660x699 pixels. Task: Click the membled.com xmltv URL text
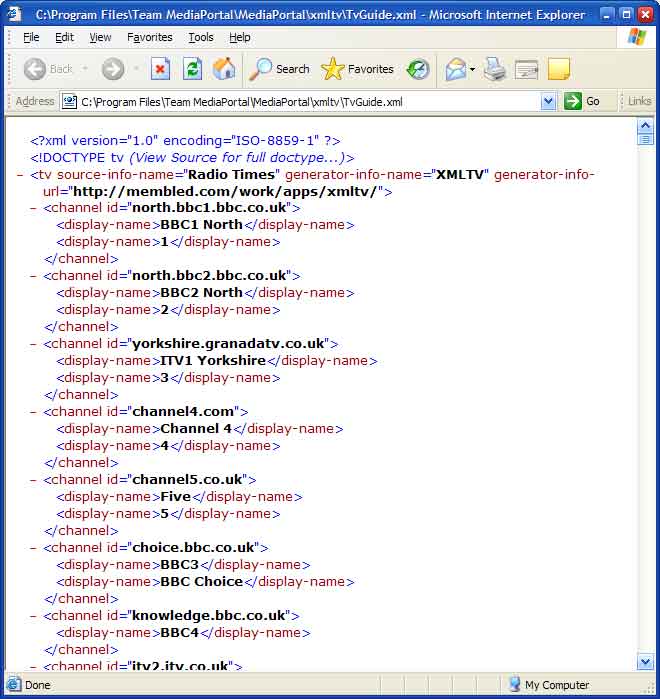coord(225,192)
